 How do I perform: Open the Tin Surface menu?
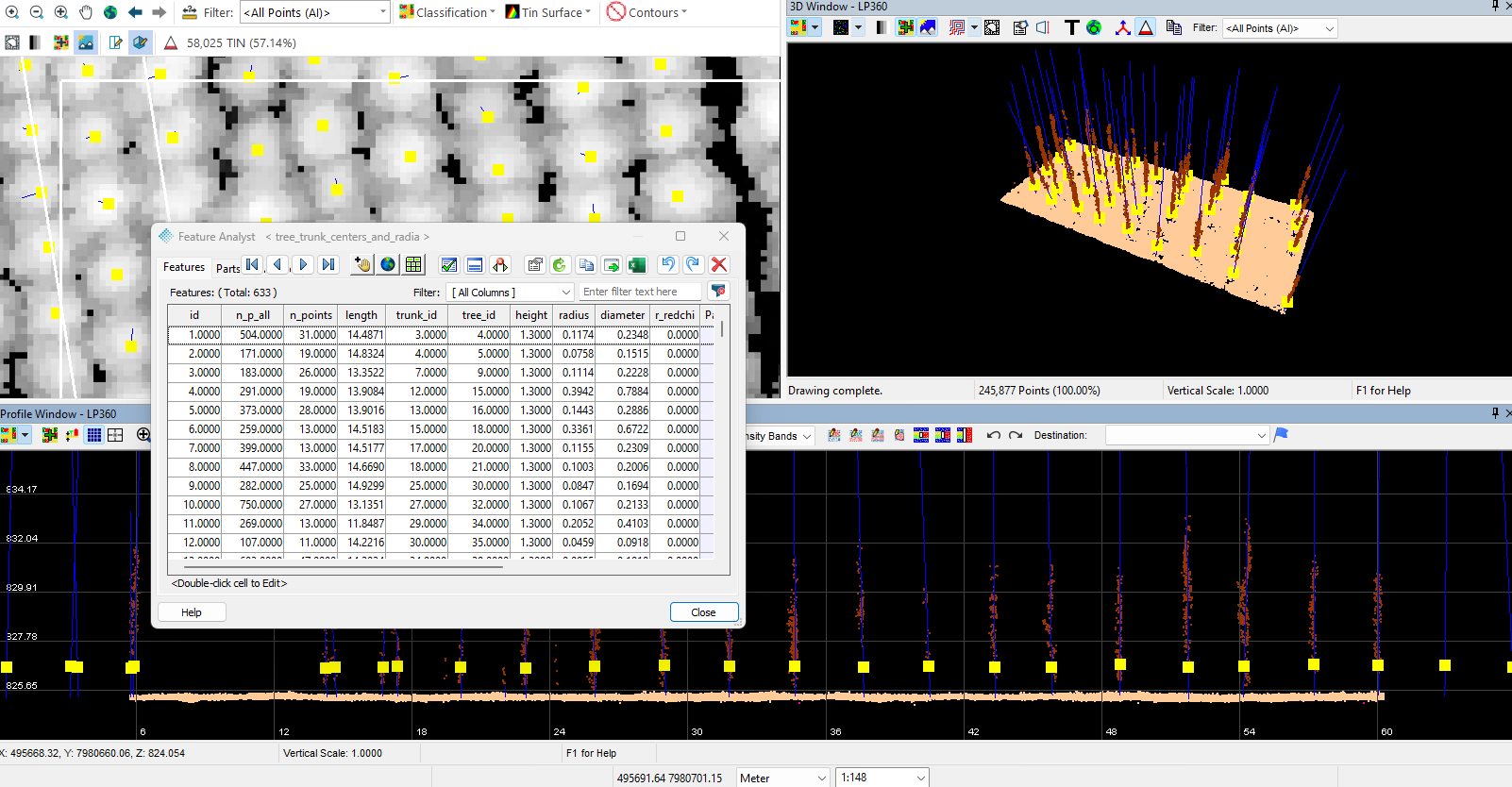tap(548, 12)
